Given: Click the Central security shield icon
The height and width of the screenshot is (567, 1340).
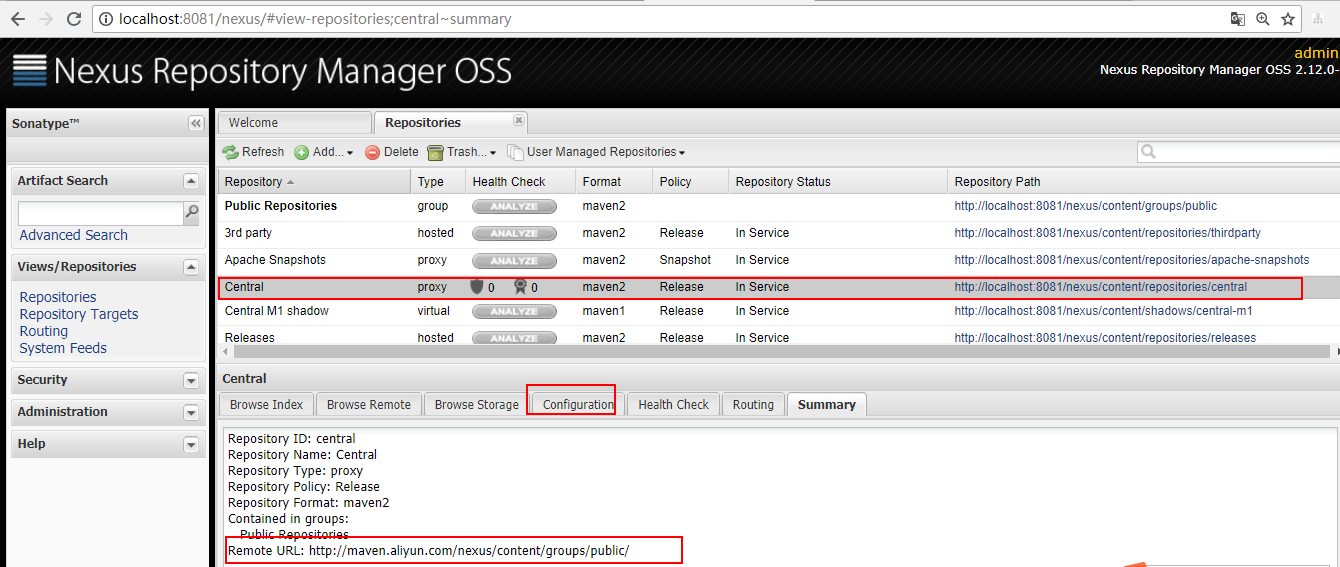Looking at the screenshot, I should tap(477, 287).
